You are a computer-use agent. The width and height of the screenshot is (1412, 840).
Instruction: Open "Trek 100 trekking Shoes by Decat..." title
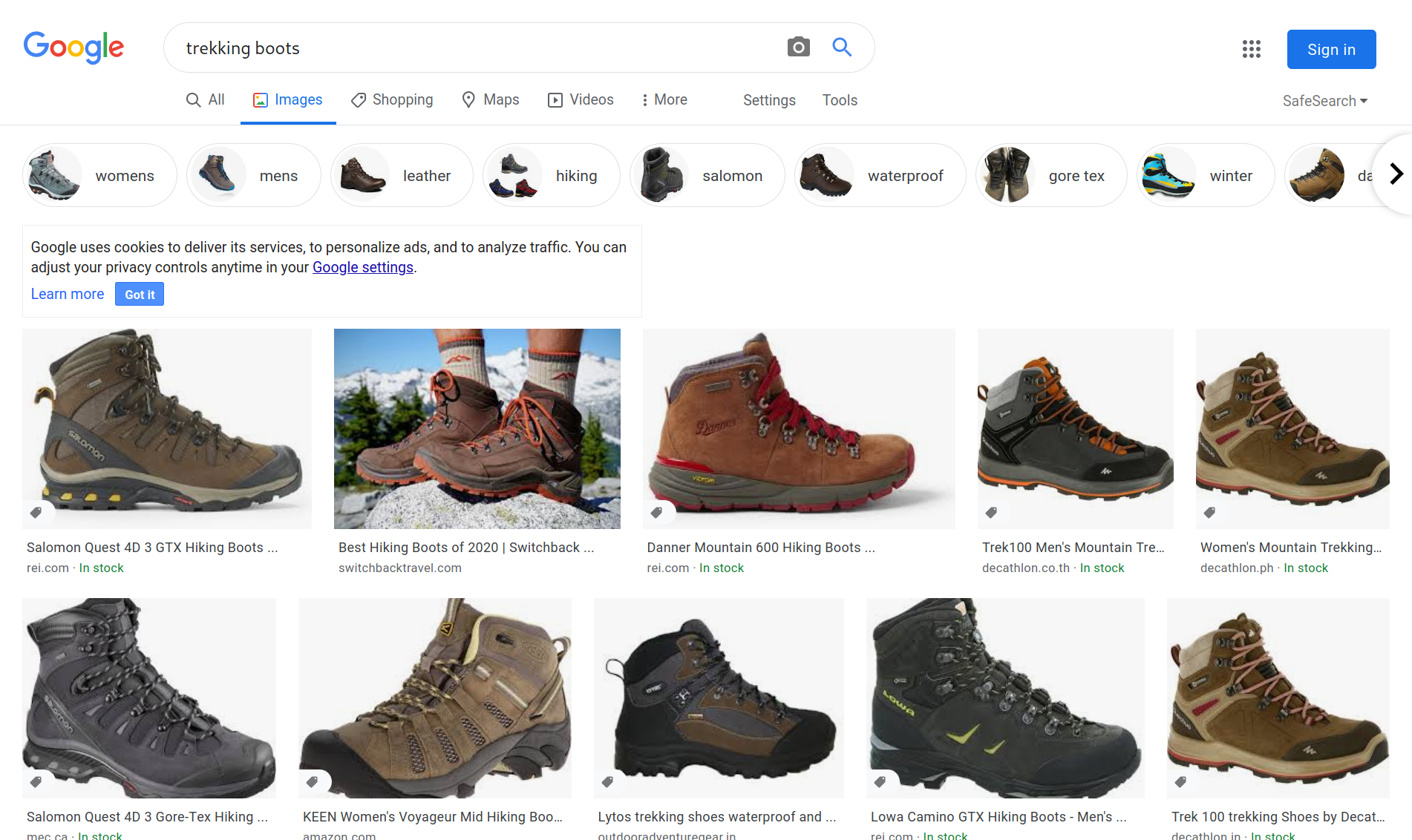[x=1278, y=817]
